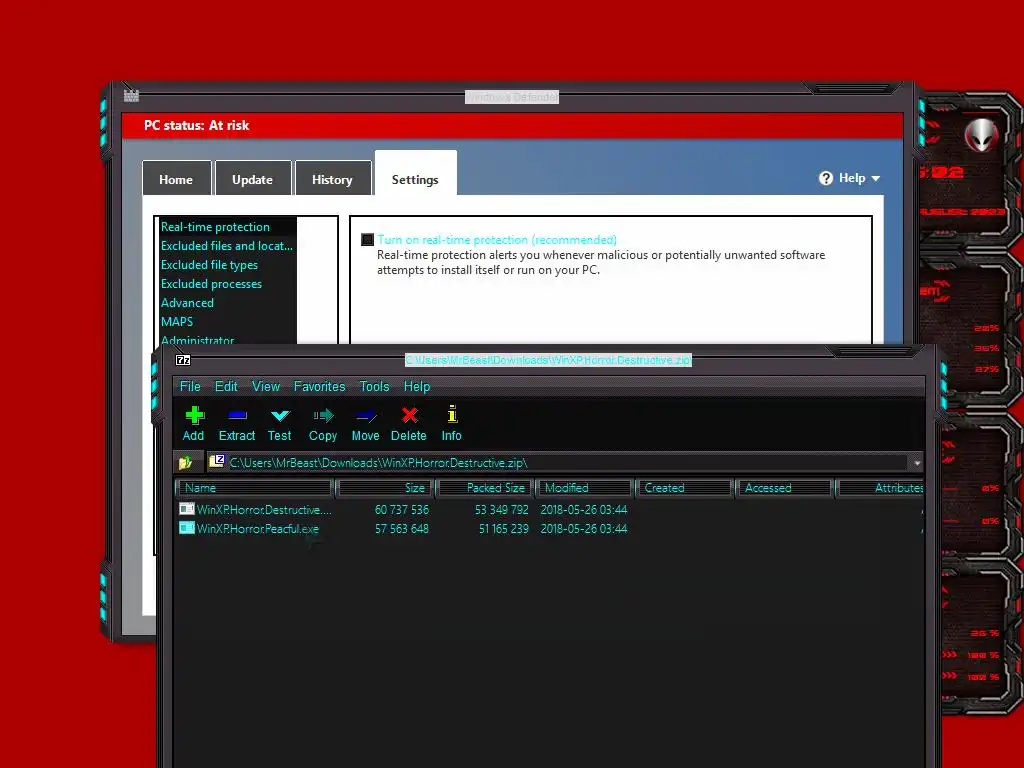Open the Tools menu in 7-Zip
The image size is (1024, 768).
point(374,387)
